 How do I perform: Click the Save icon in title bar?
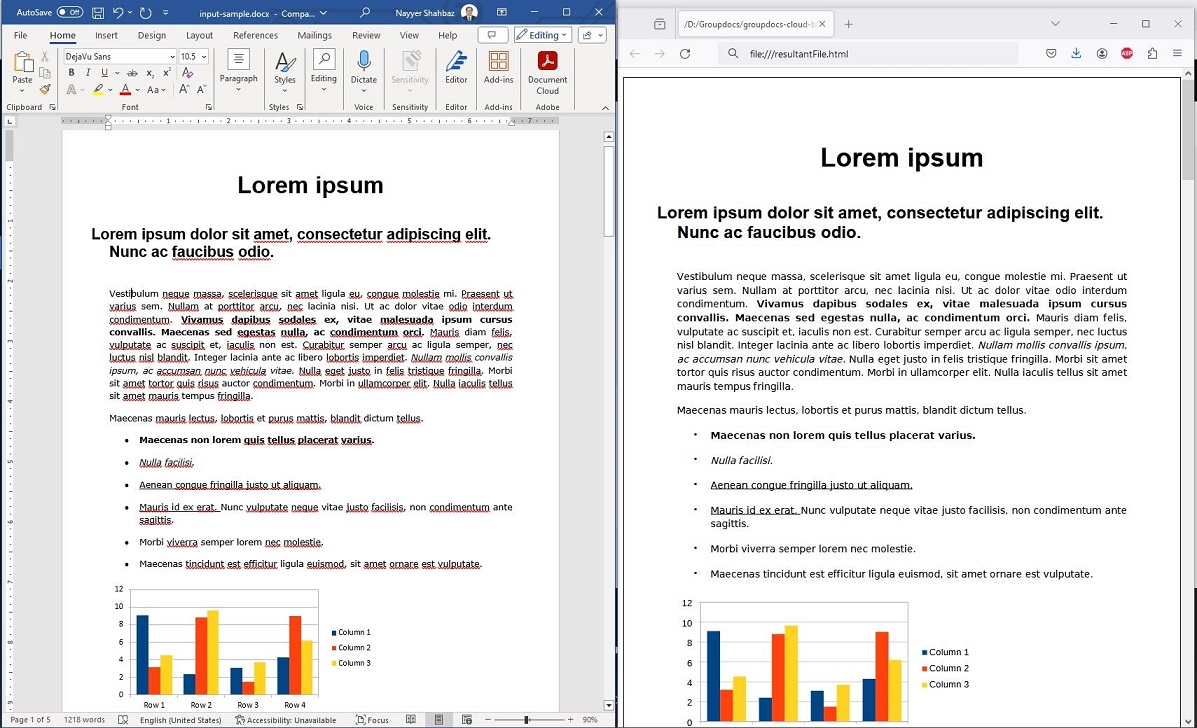(98, 13)
